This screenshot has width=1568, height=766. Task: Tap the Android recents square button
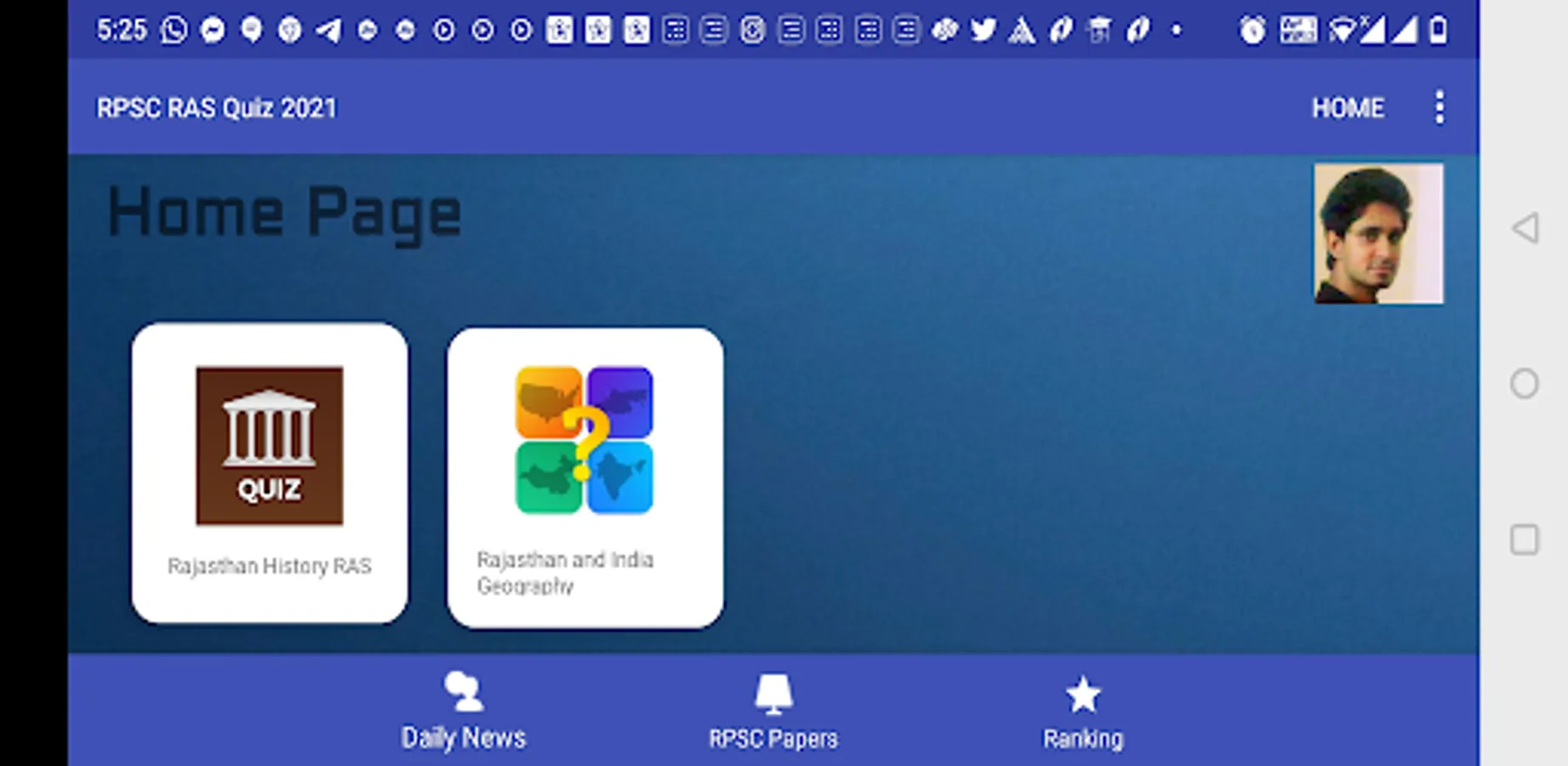click(1525, 540)
